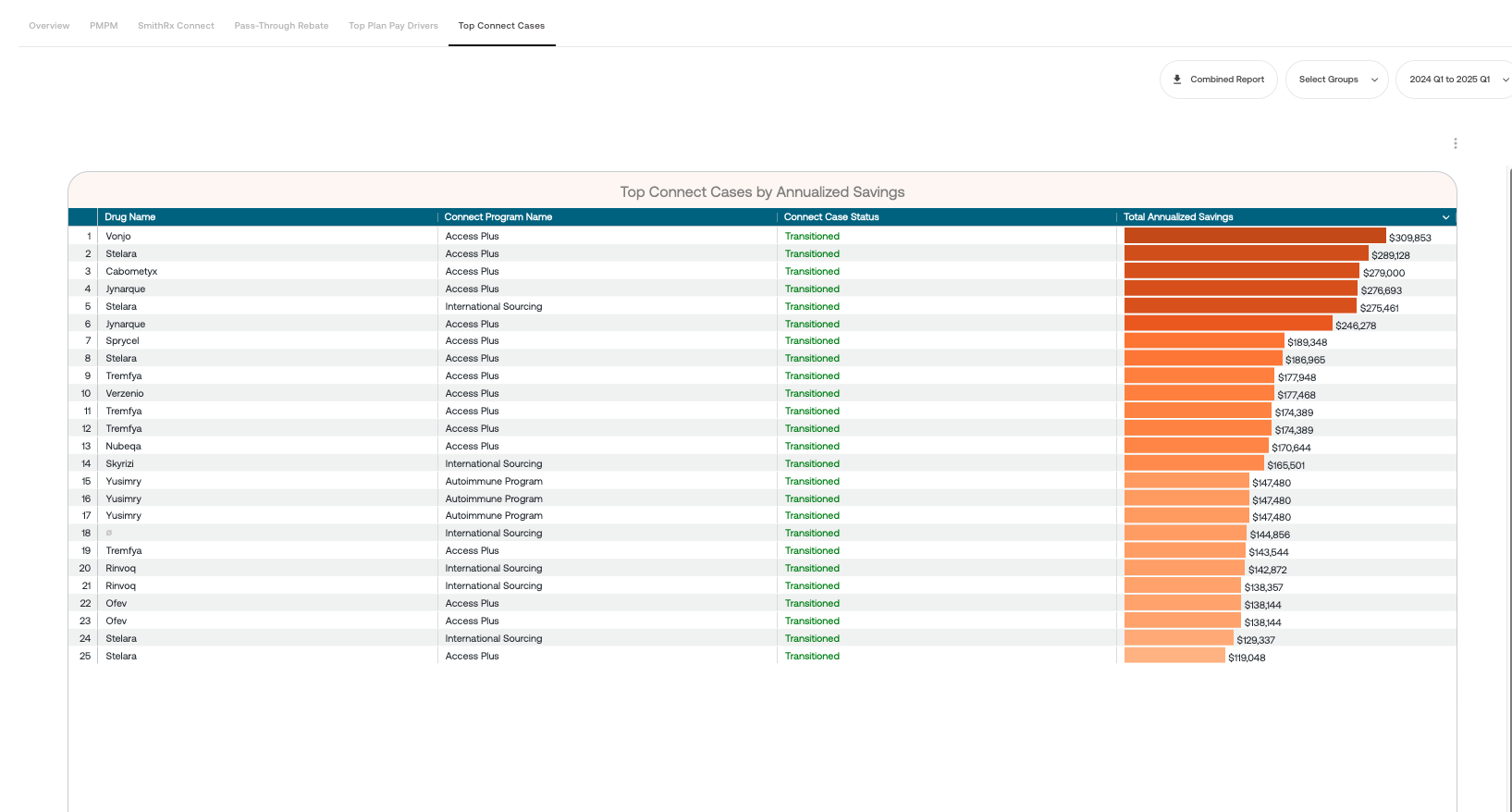Click the Cabometyx drug name cell

pos(131,272)
